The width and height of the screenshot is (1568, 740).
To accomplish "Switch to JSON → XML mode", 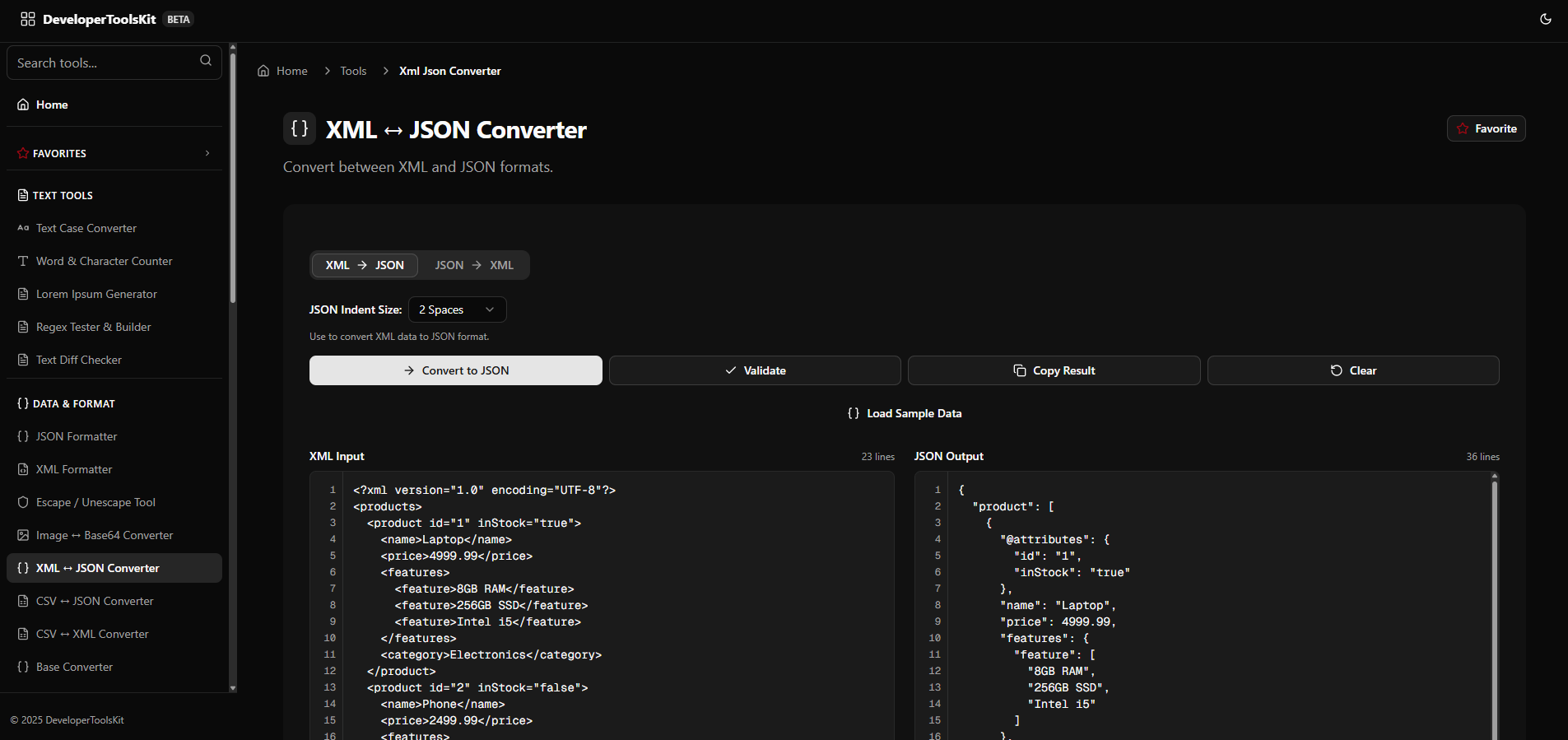I will click(474, 265).
